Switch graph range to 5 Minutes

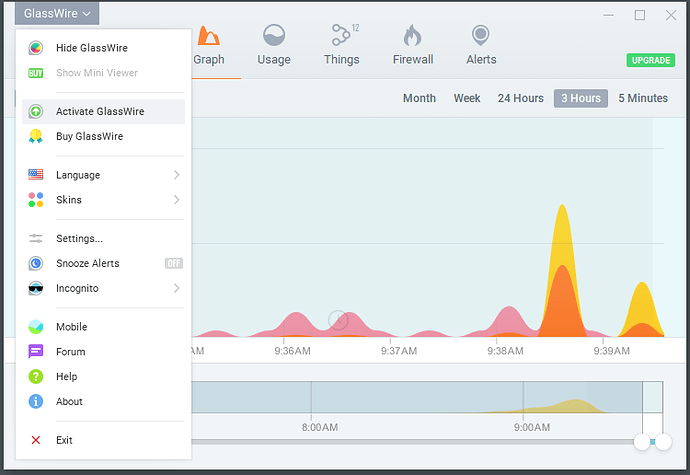[642, 98]
